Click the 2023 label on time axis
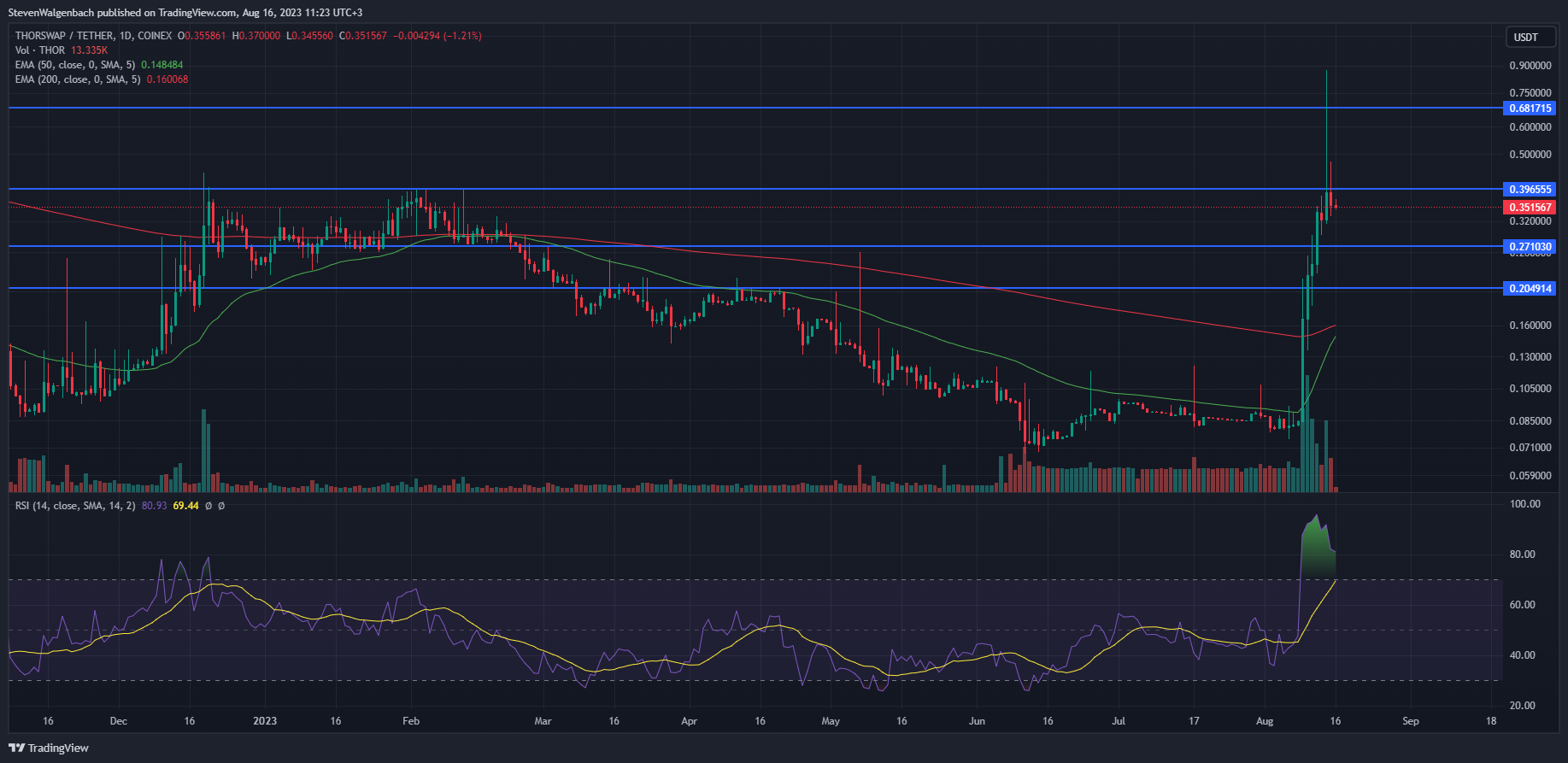 [x=265, y=721]
